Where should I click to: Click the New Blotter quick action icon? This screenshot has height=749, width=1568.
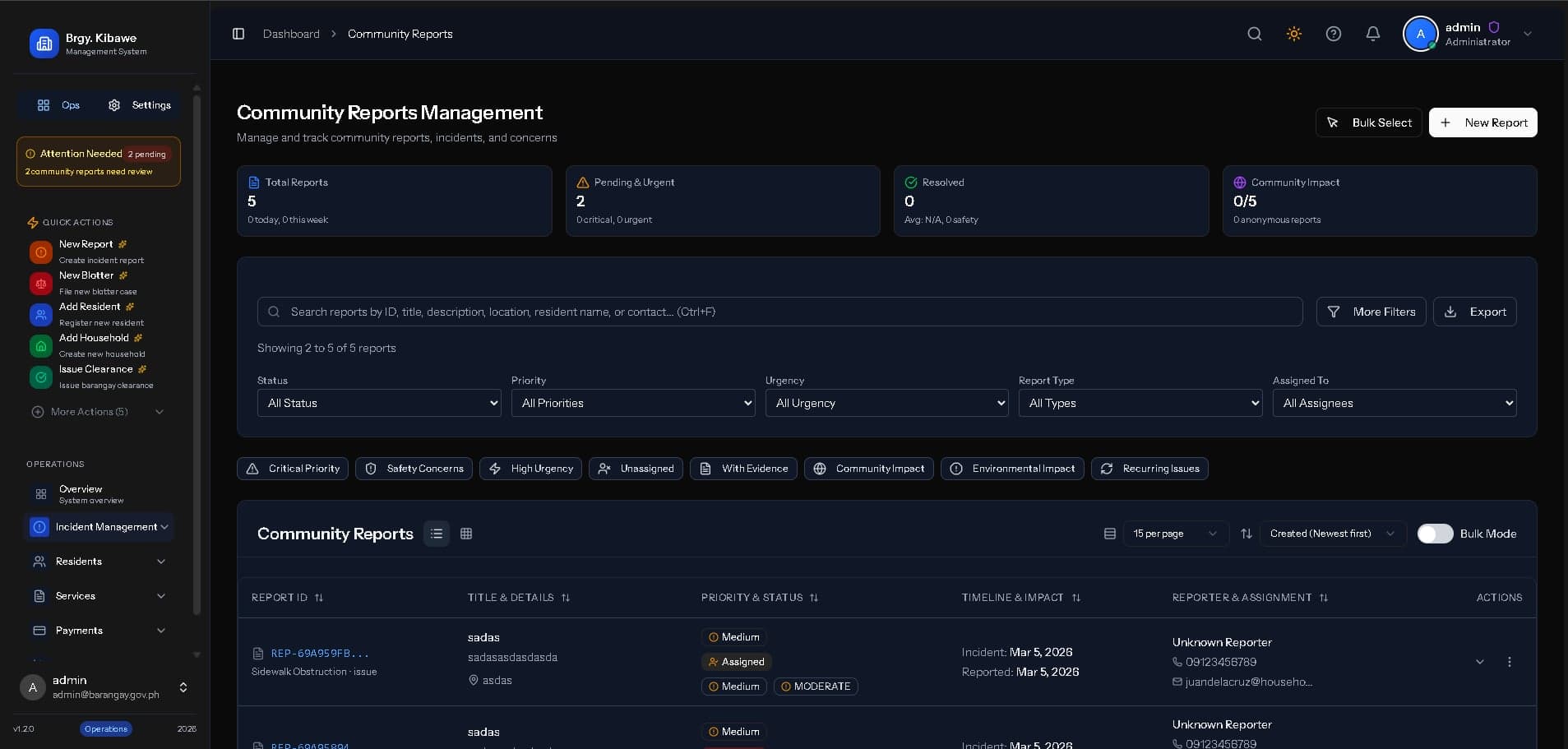(x=40, y=283)
